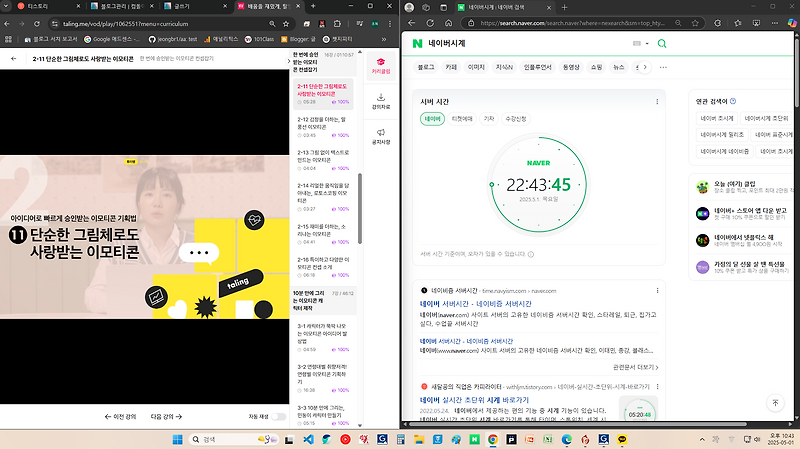Go back in the Chrome taling window

pyautogui.click(x=7, y=23)
